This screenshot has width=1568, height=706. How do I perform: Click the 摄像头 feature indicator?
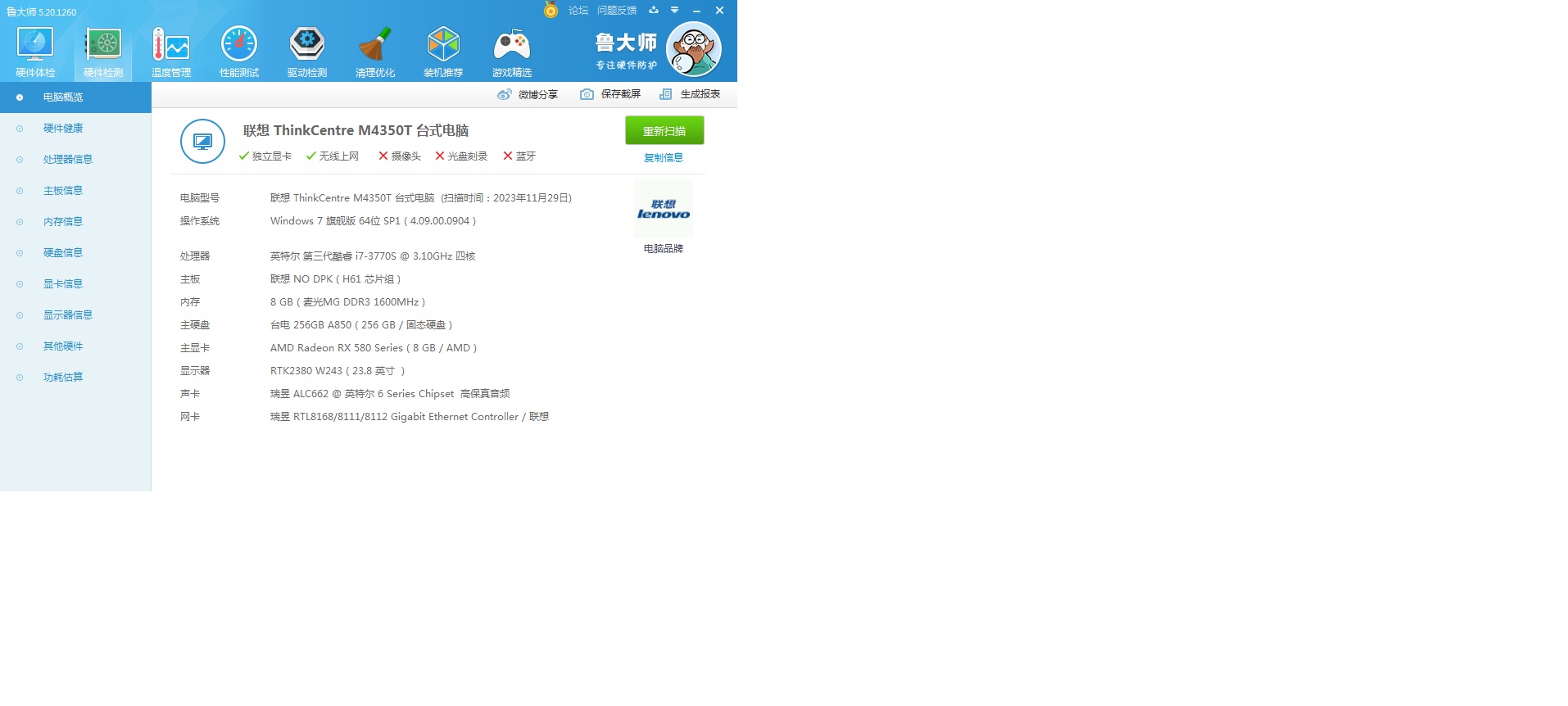click(x=400, y=156)
